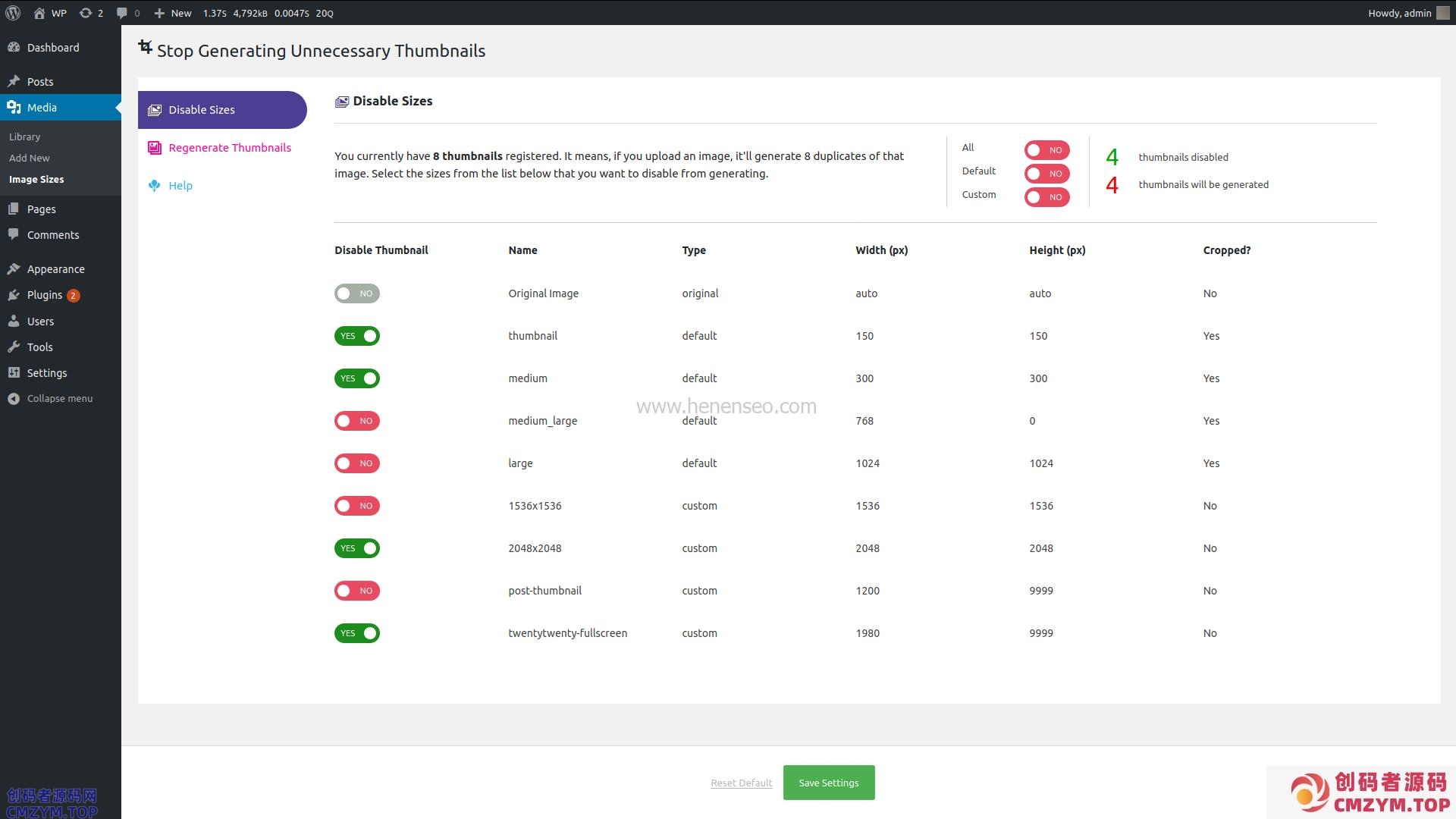Toggle the All sizes switch

1046,150
